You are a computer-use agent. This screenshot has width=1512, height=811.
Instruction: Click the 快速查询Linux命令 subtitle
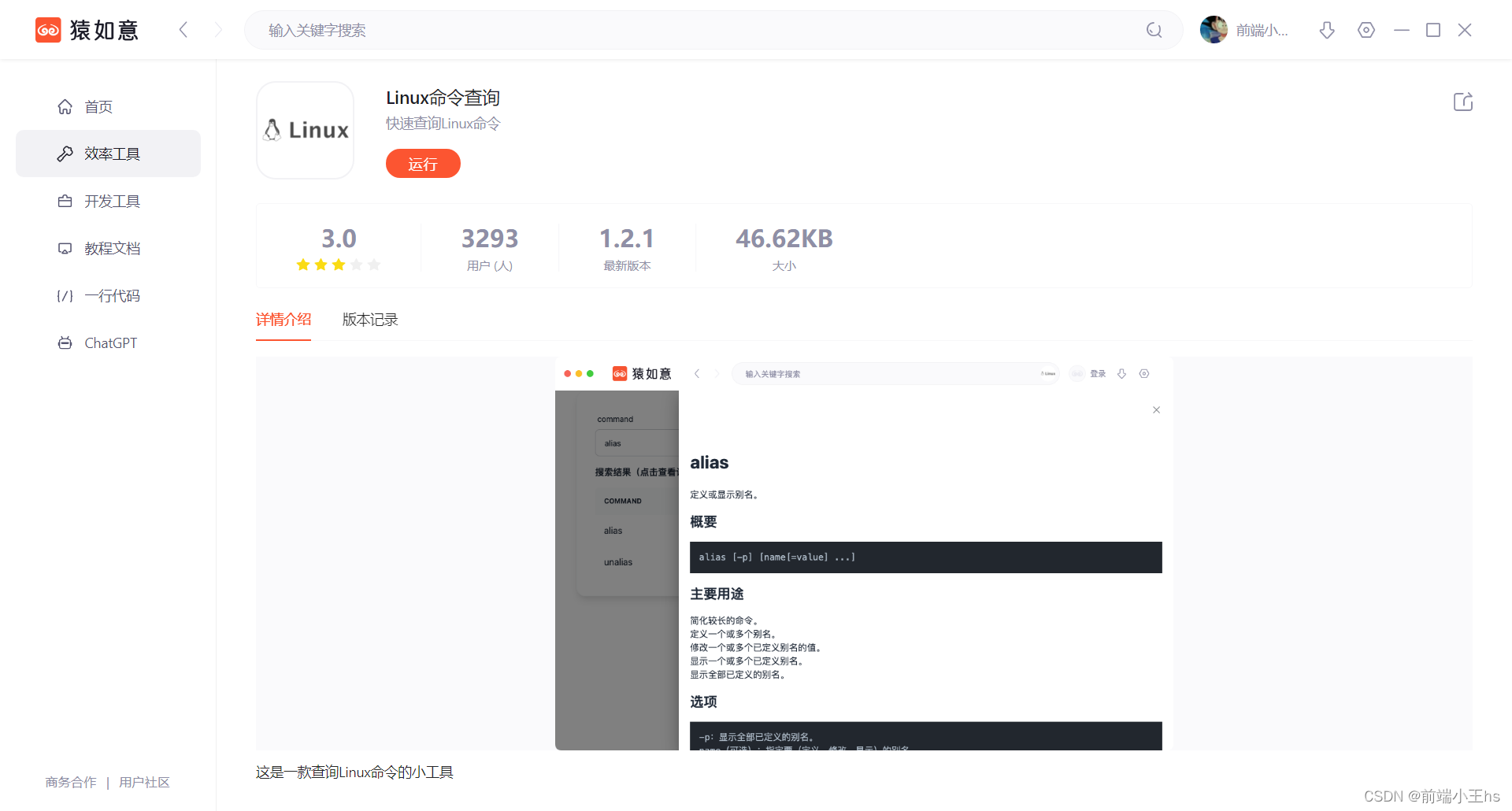[x=443, y=124]
